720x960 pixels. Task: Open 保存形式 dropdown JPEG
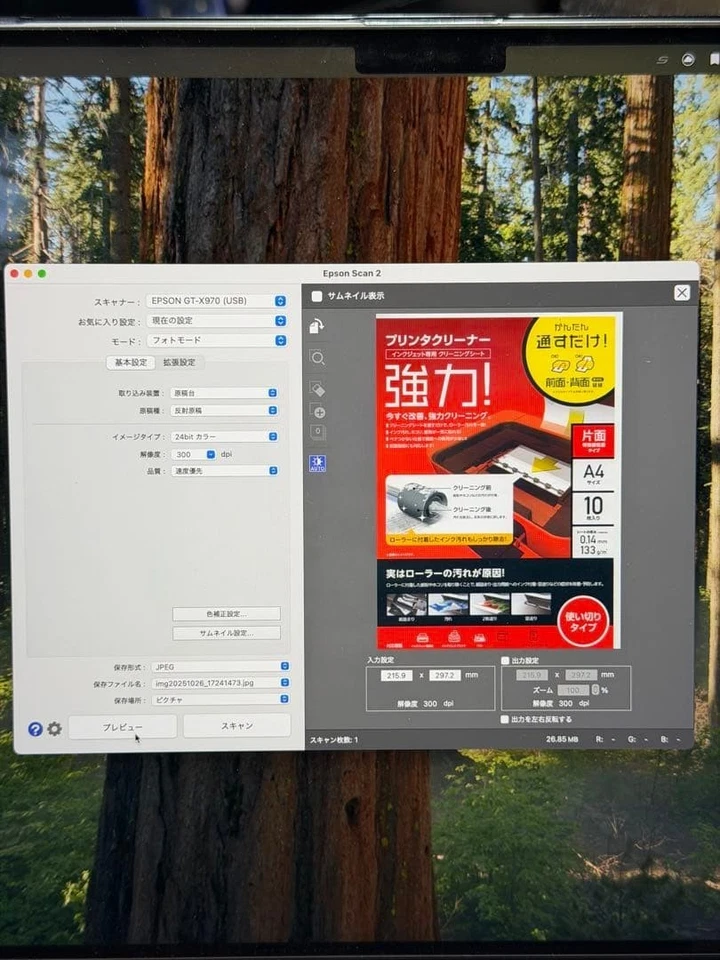click(220, 666)
